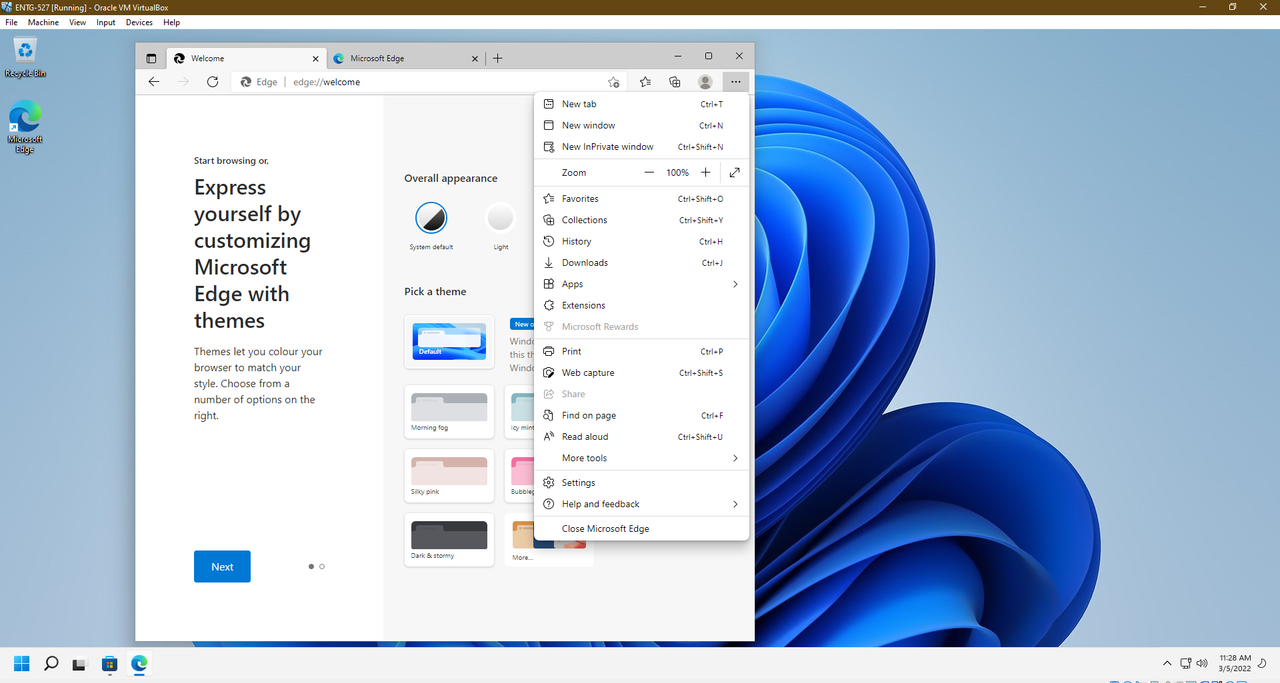Click the Find on page icon in menu
Viewport: 1280px width, 683px height.
548,415
